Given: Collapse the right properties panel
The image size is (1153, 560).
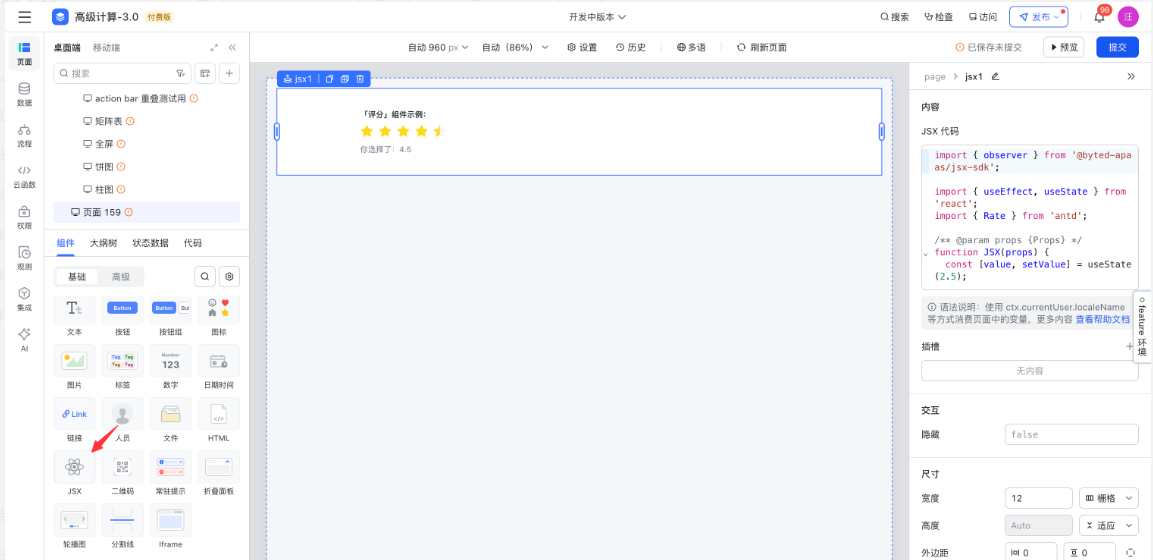Looking at the screenshot, I should [1131, 76].
